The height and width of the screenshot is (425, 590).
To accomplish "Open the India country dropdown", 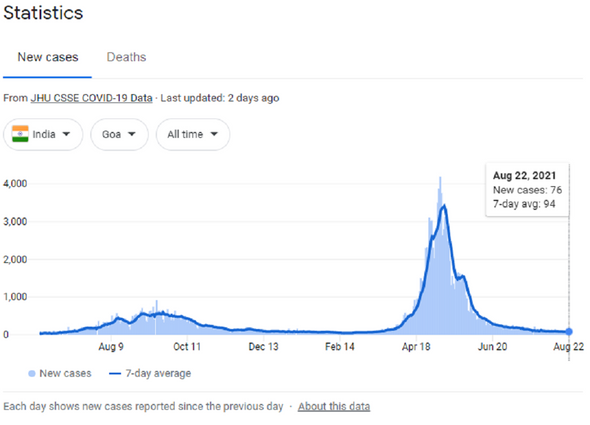I will click(43, 134).
